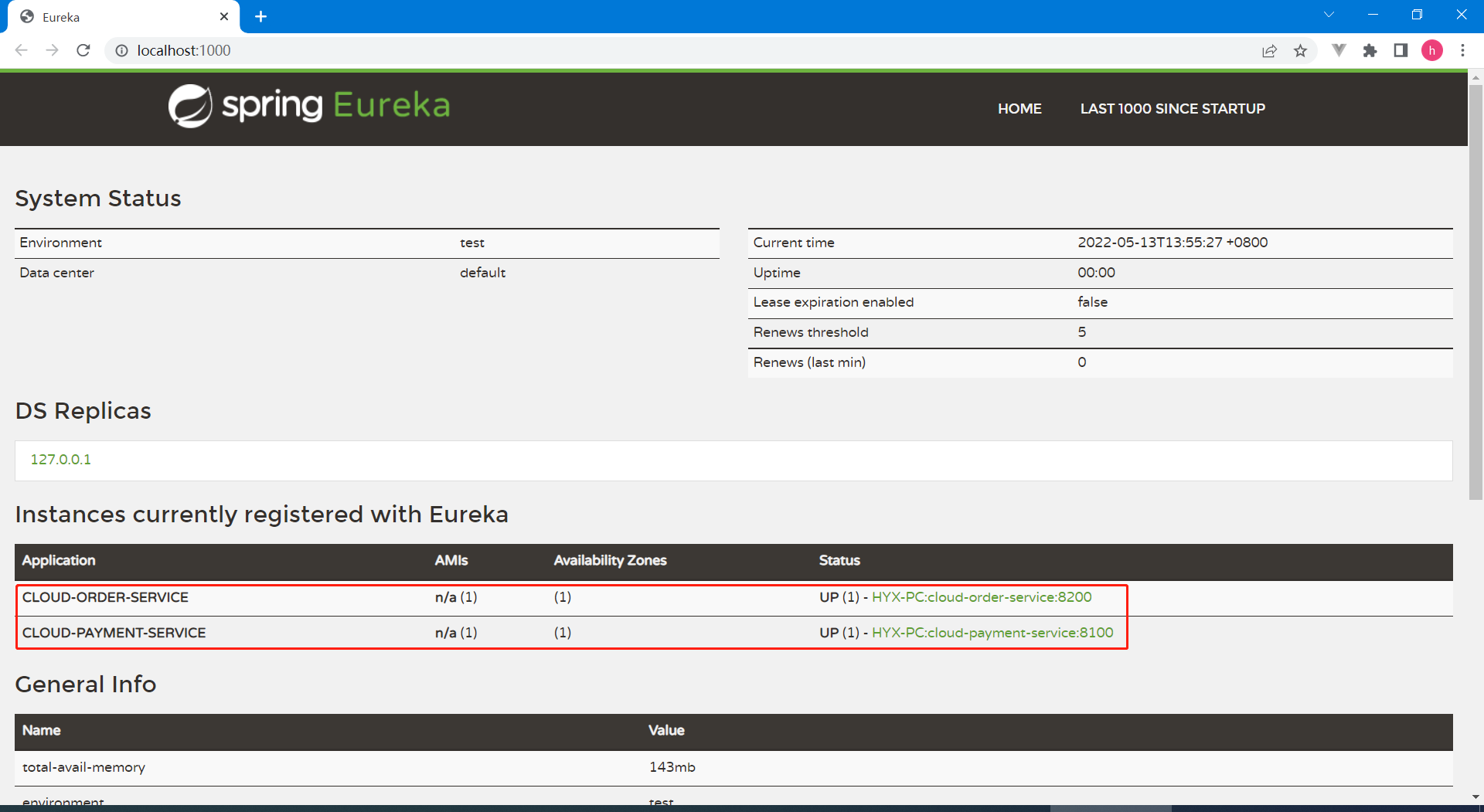Click the Availability Zones column header
Viewport: 1484px width, 812px height.
point(610,561)
